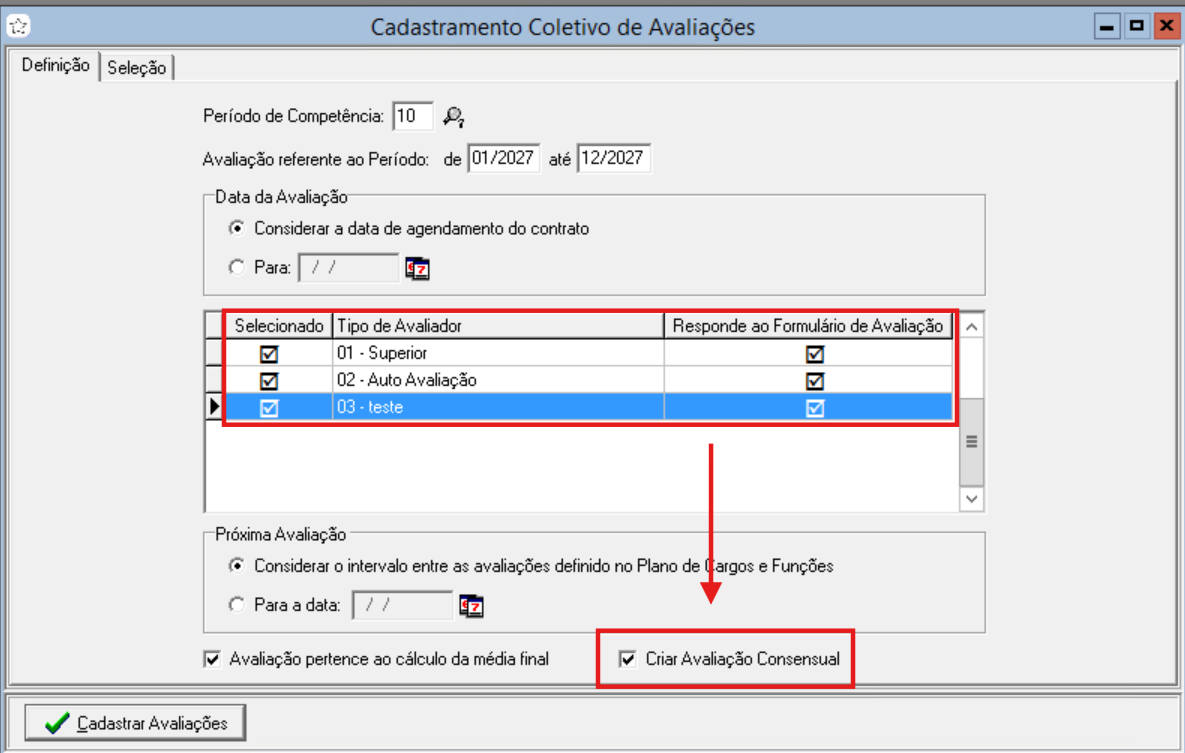
Task: Click the application icon in title bar
Action: 17,26
